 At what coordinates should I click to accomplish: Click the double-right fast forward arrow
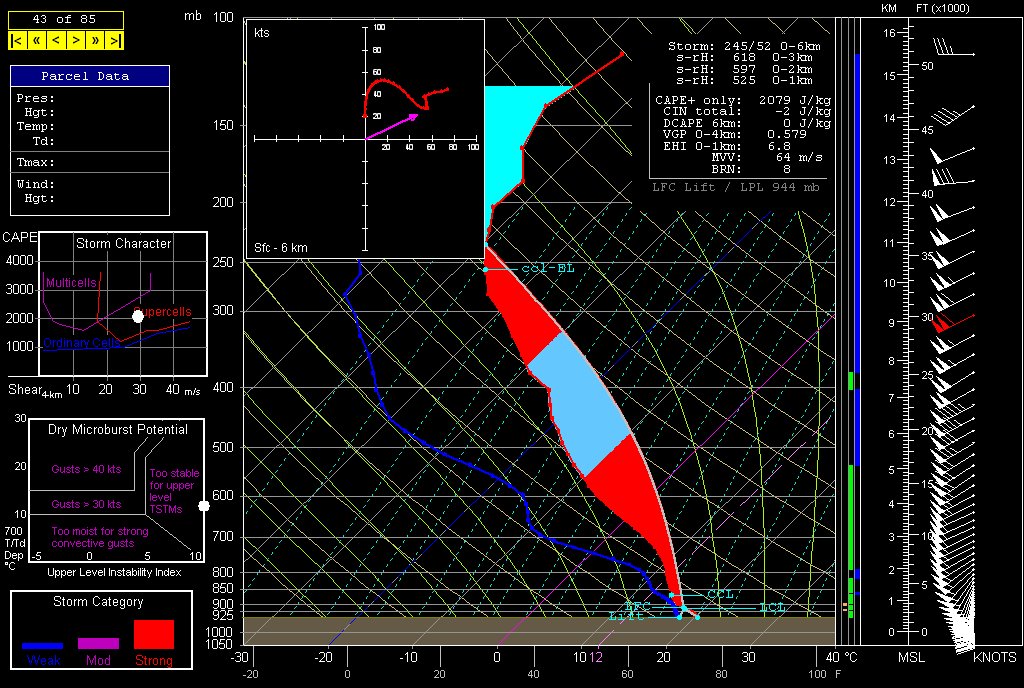[x=96, y=40]
